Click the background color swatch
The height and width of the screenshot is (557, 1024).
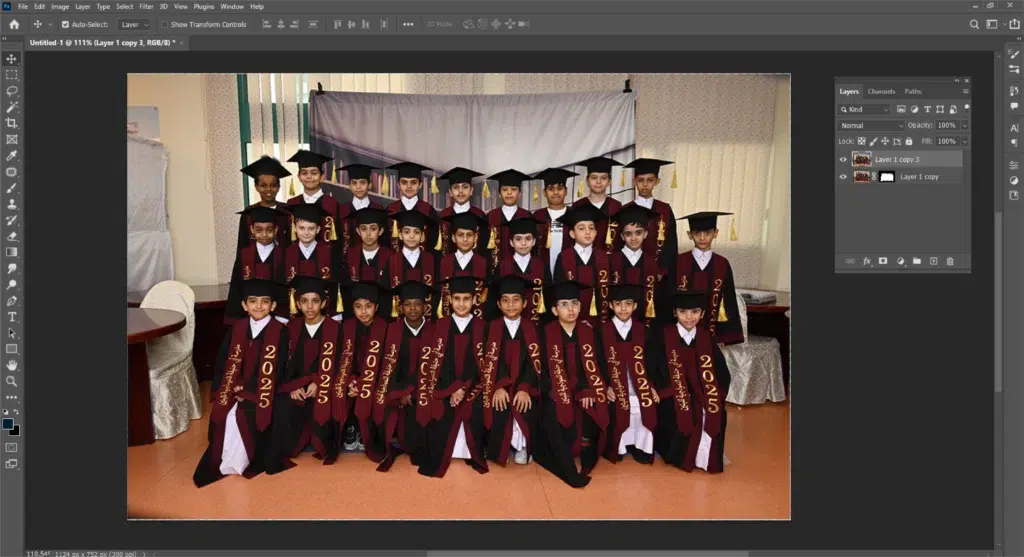[x=16, y=431]
